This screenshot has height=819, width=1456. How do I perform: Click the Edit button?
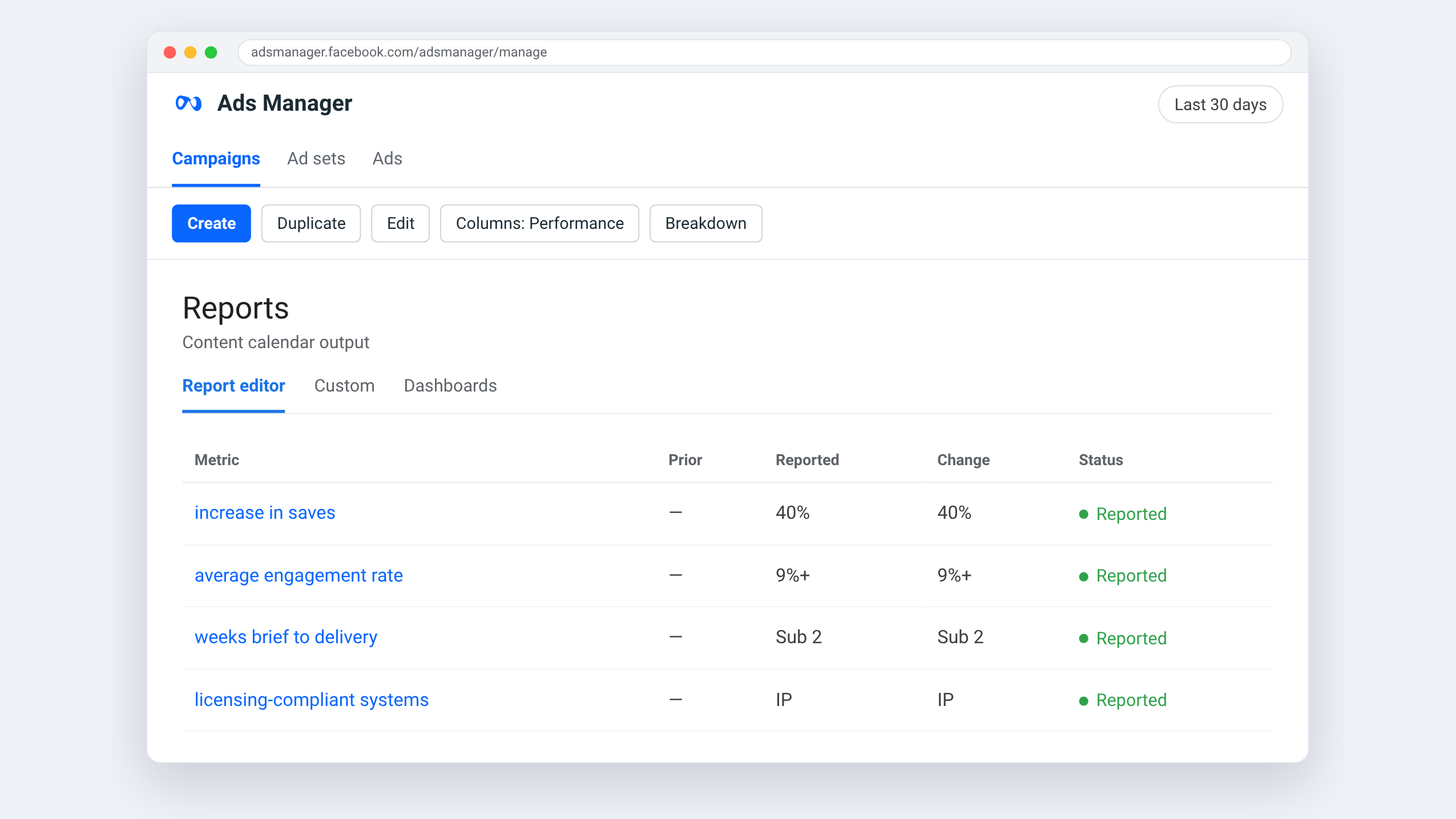(x=400, y=223)
